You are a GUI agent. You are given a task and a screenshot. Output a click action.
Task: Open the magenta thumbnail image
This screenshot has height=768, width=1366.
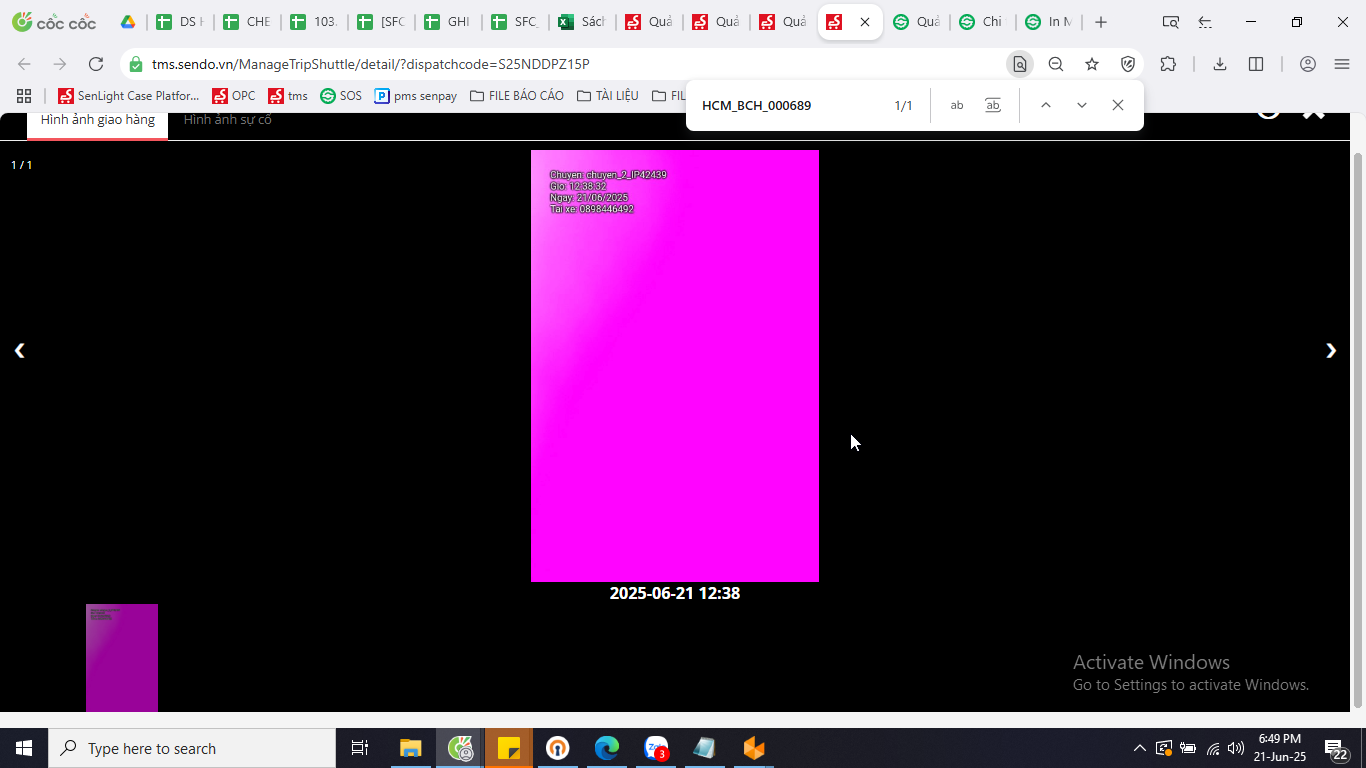coord(122,658)
